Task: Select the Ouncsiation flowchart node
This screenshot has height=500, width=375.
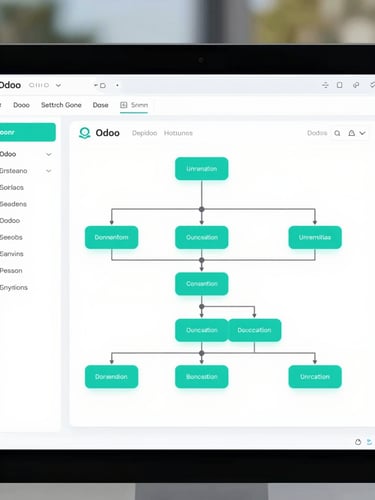Action: [202, 237]
